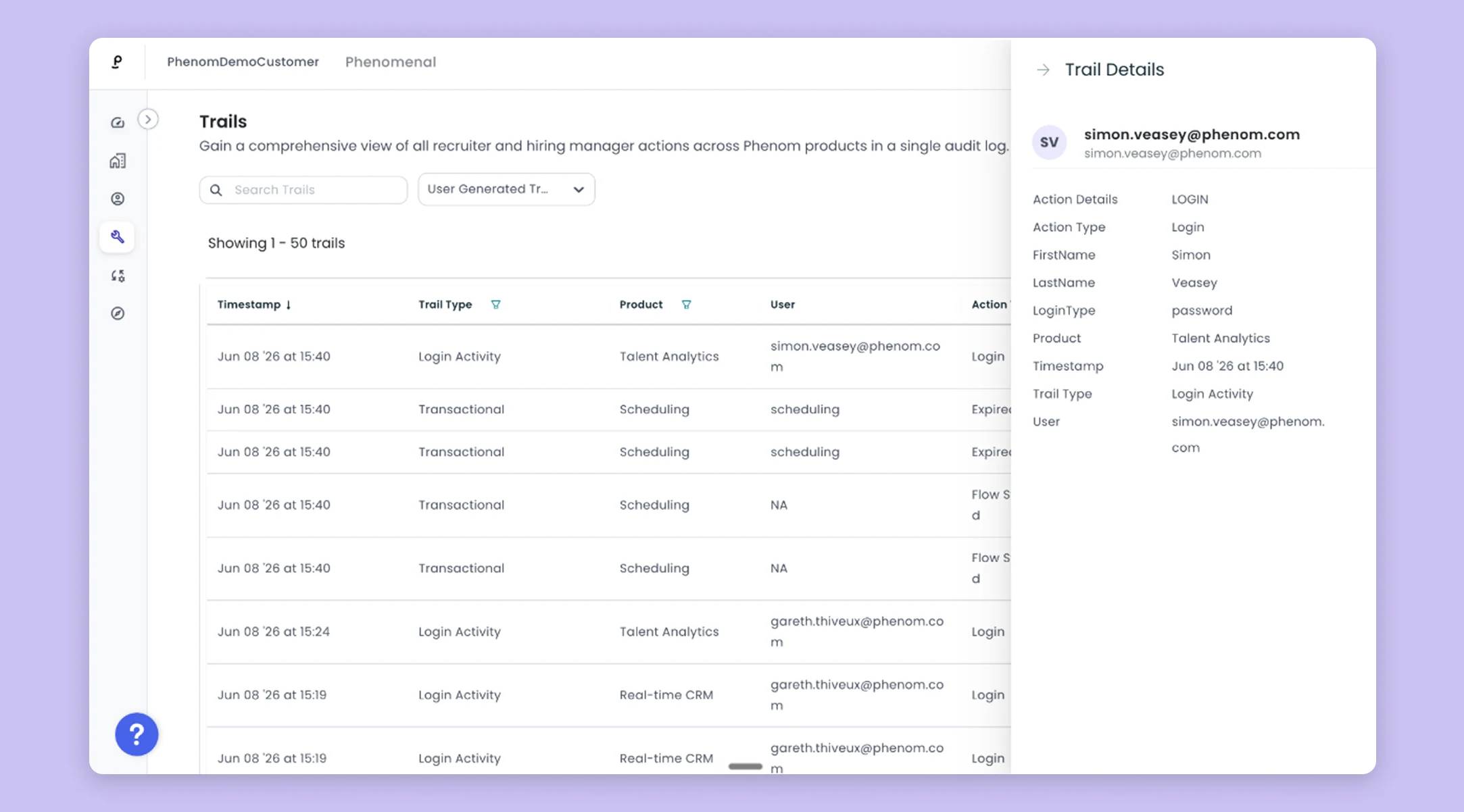Open the dashboard gauge sidebar icon
1464x812 pixels.
coord(118,122)
